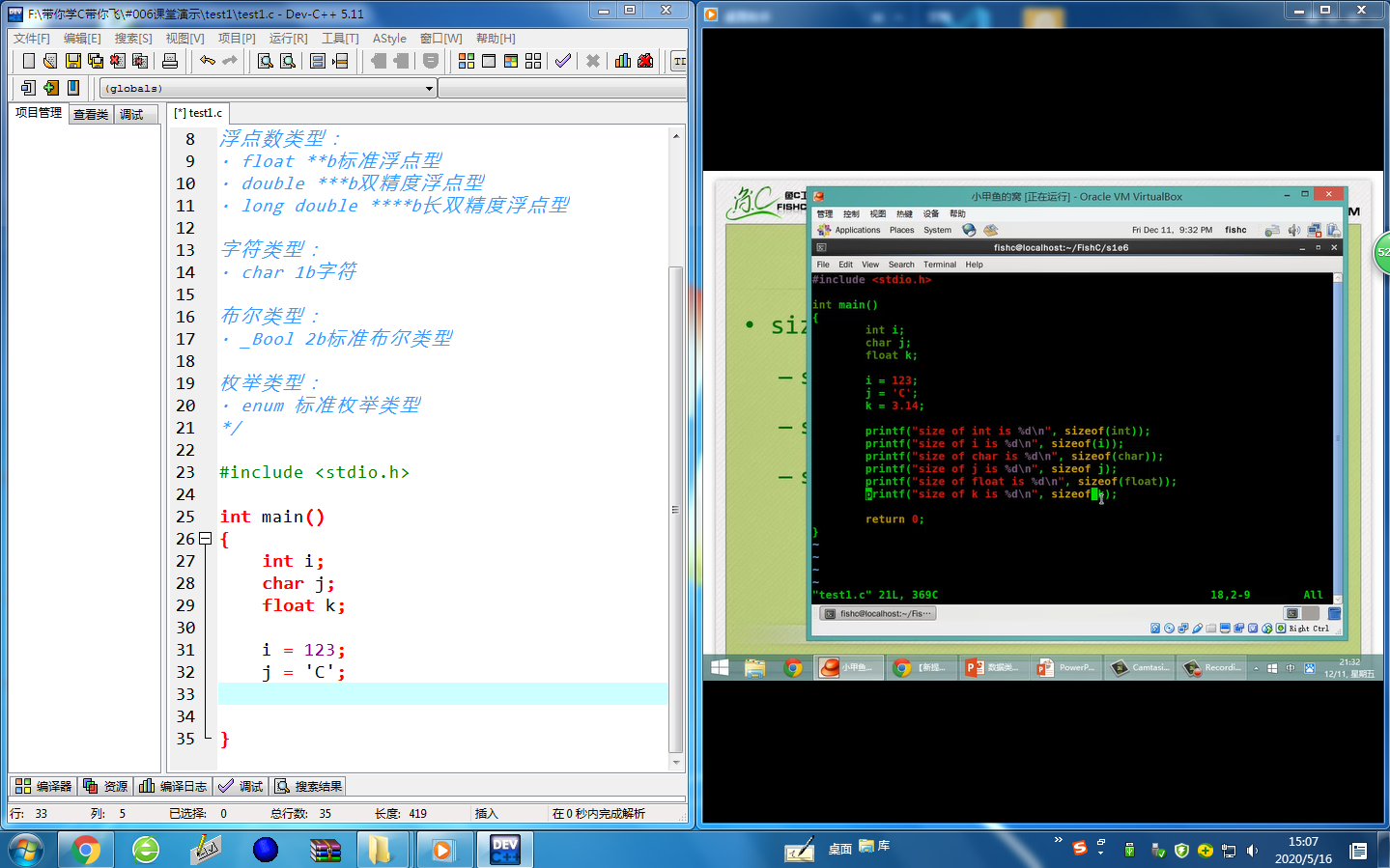Open Replace with the second magnifier icon
The height and width of the screenshot is (868, 1390).
point(288,61)
